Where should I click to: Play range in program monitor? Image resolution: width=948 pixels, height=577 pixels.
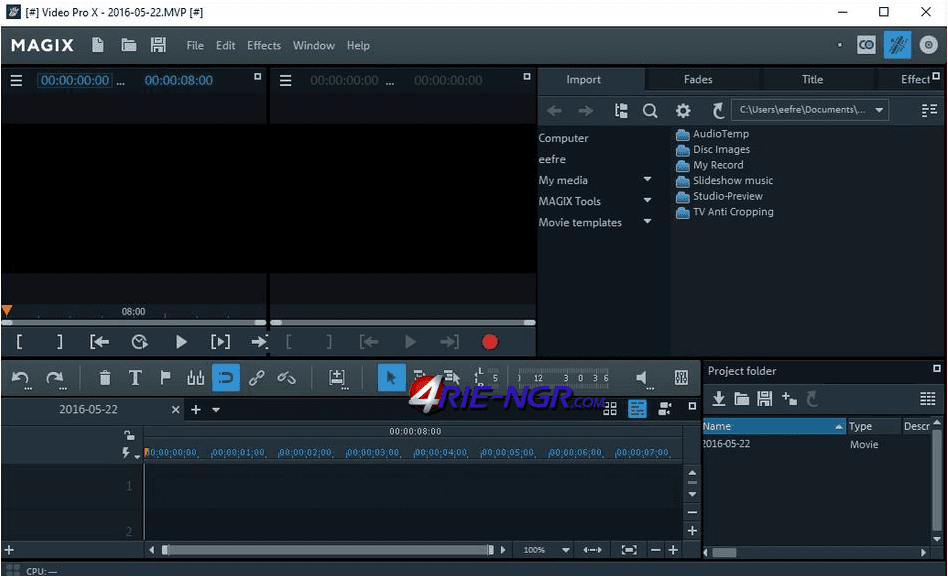coord(220,342)
